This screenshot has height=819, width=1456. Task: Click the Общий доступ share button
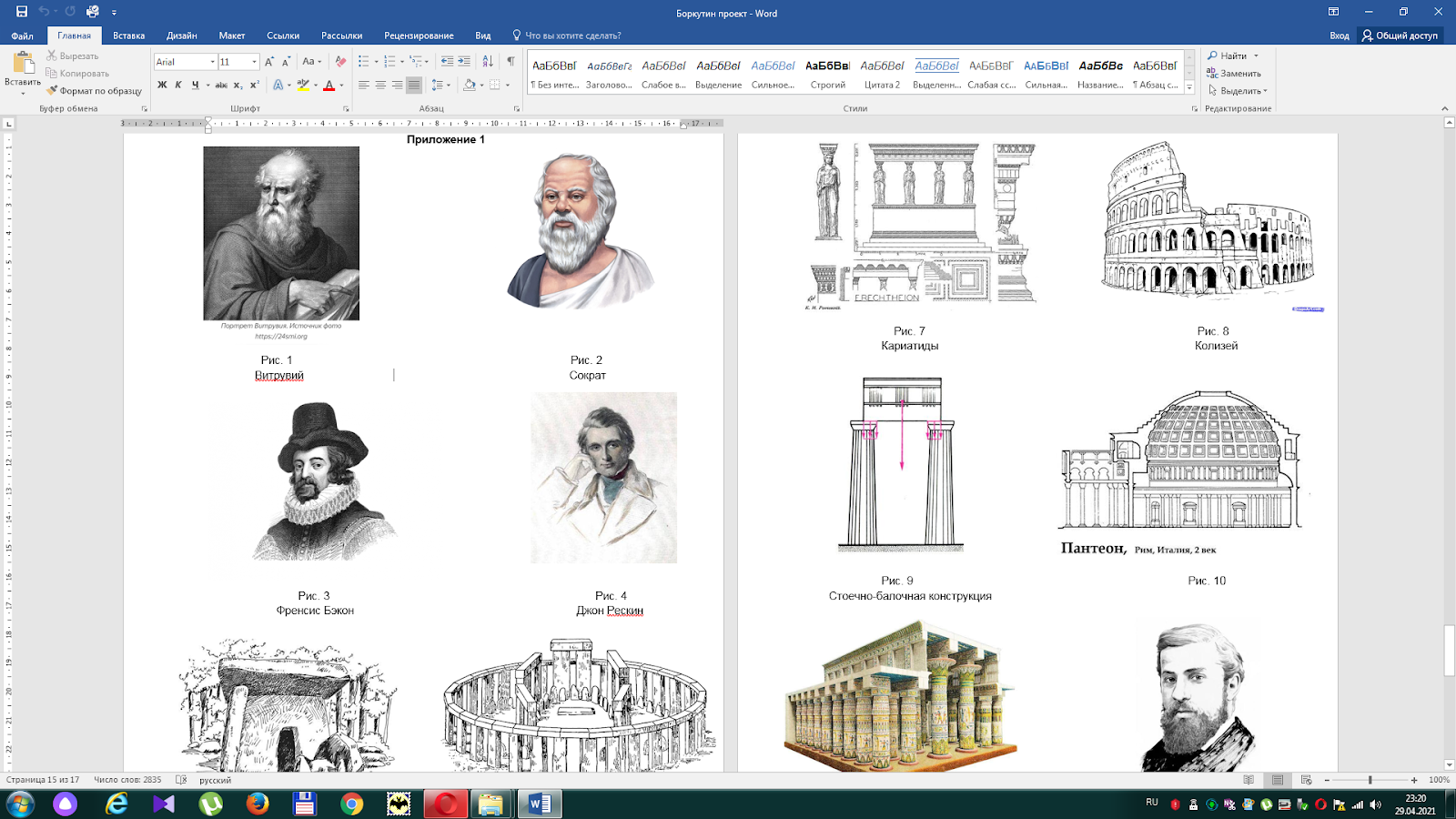pos(1400,35)
